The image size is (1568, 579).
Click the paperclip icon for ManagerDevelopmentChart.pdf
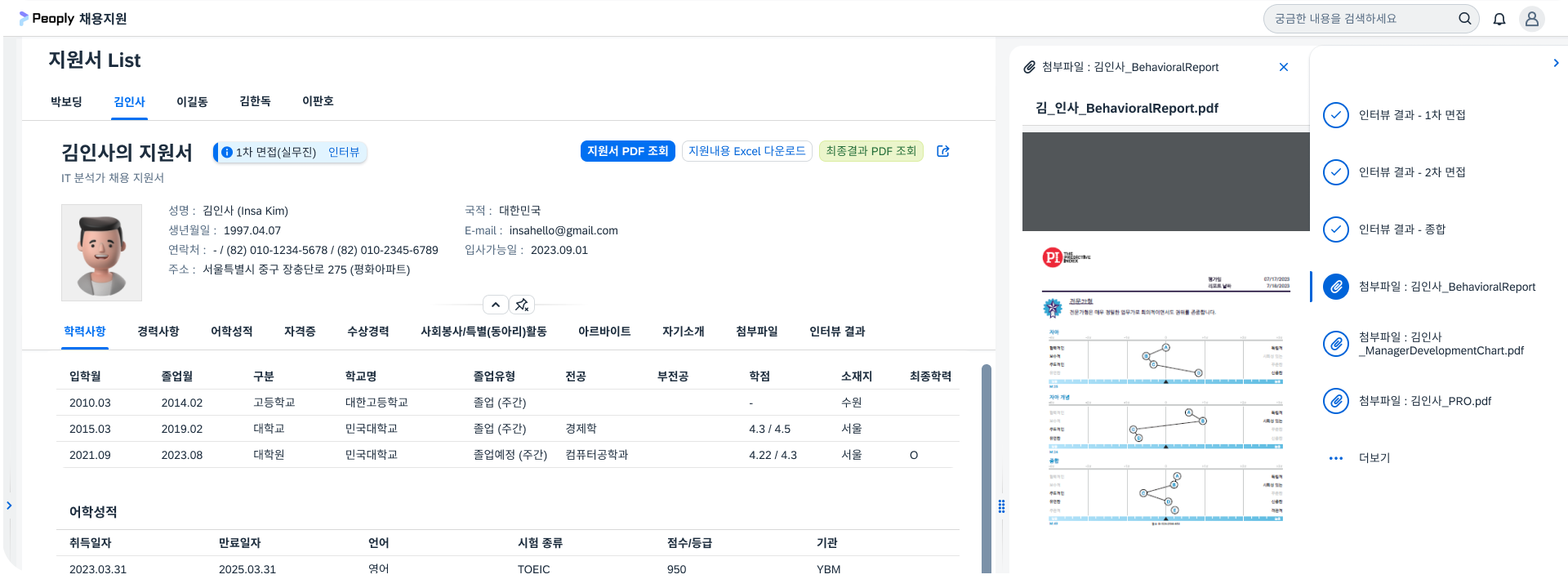coord(1336,344)
